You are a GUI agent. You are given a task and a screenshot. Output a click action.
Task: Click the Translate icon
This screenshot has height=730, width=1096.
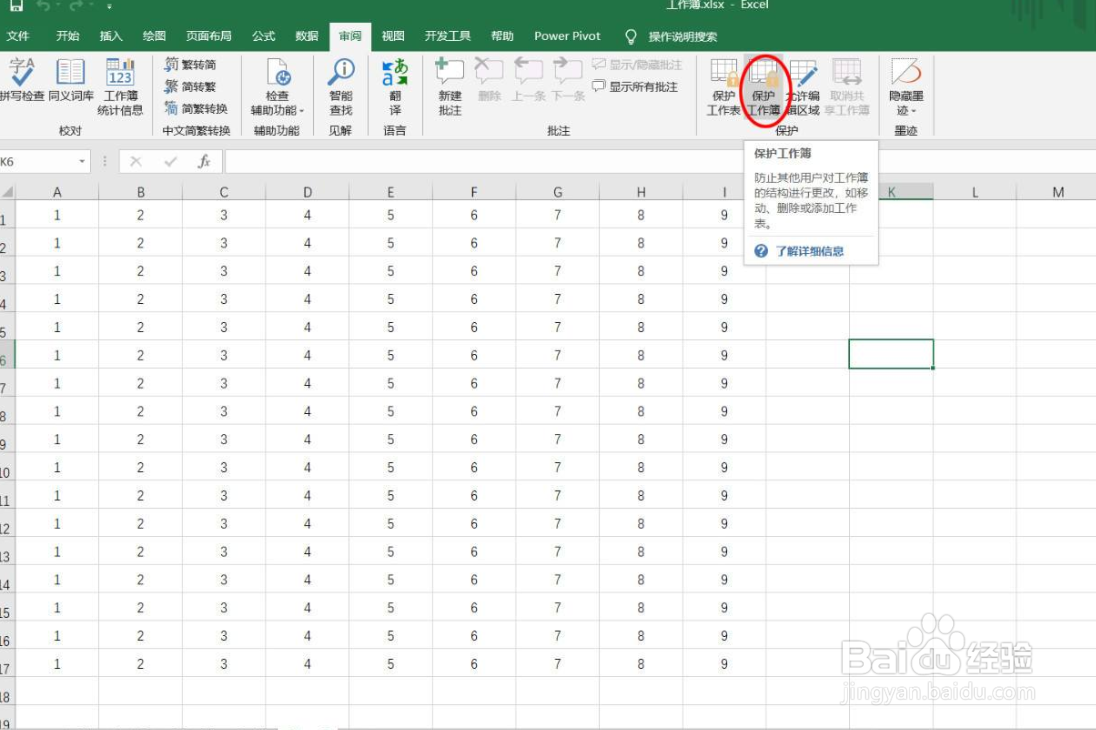coord(395,72)
